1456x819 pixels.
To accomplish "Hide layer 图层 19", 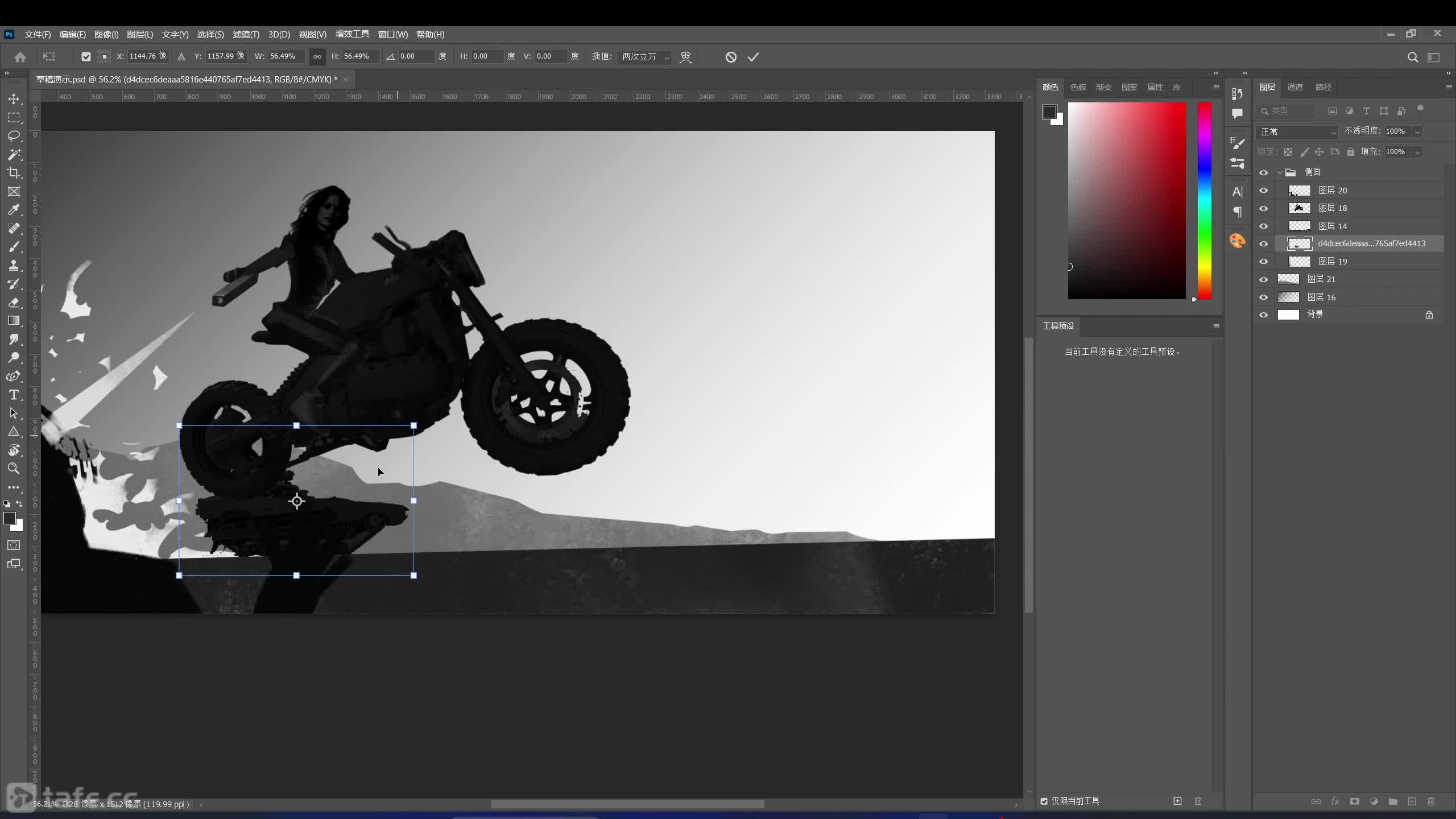I will (1263, 262).
